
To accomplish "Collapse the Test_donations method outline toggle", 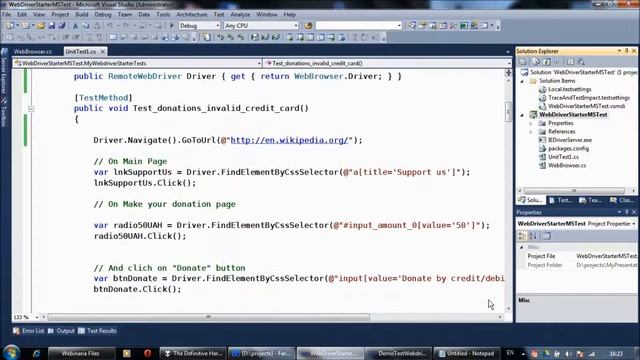I will 31,109.
